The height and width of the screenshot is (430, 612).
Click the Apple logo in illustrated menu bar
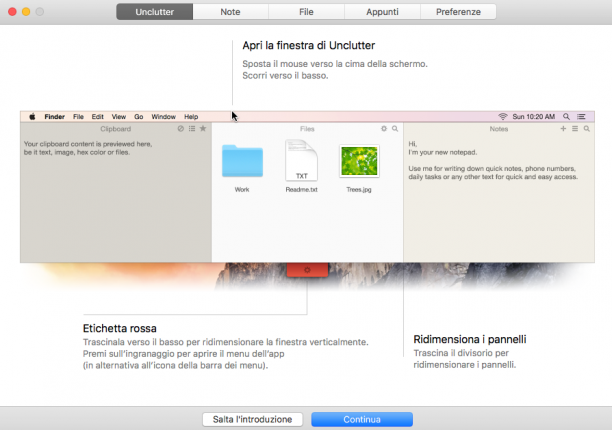tap(32, 117)
